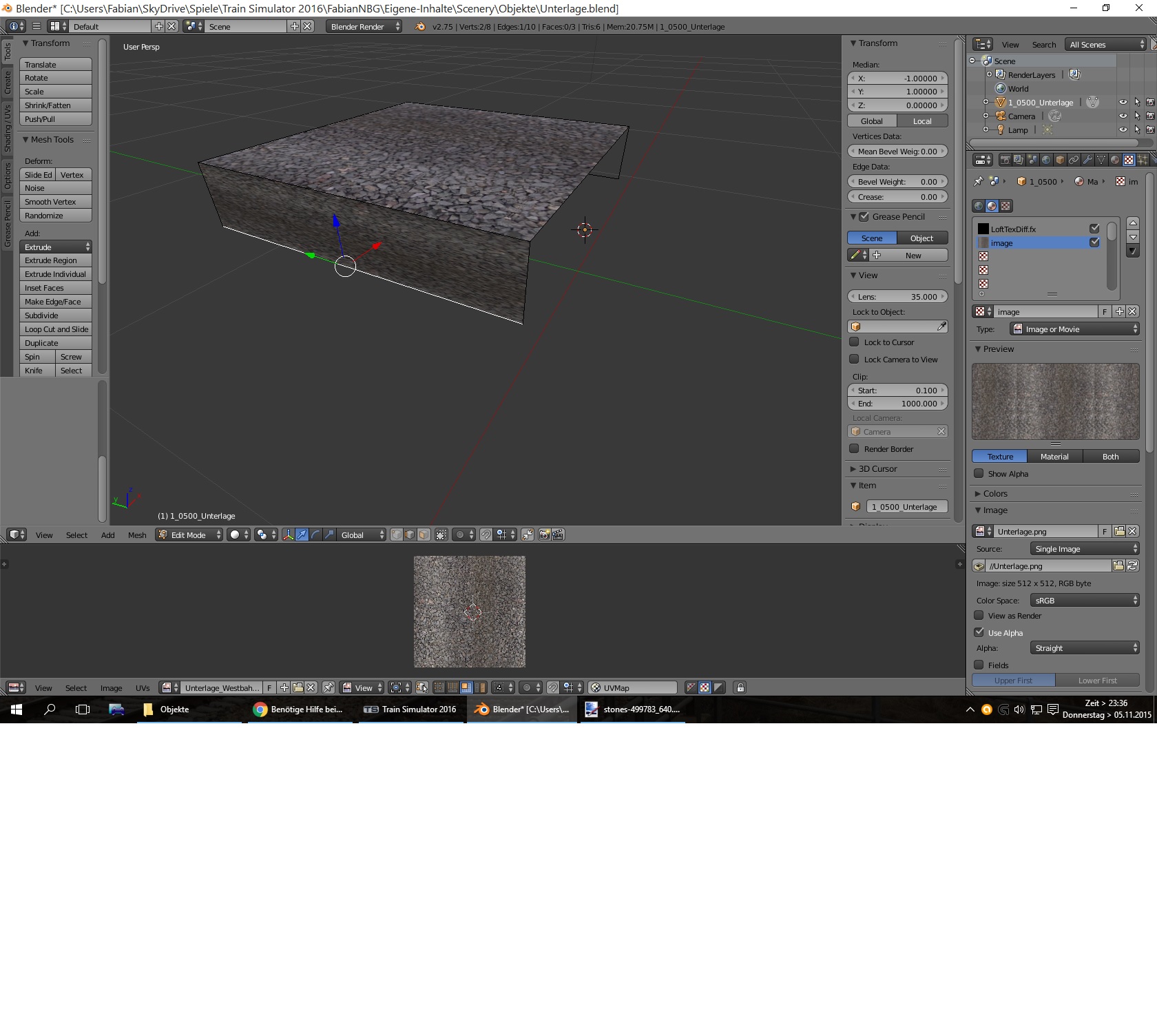Open the Render camera tab in Properties
The width and height of the screenshot is (1157, 1036).
click(x=1005, y=160)
